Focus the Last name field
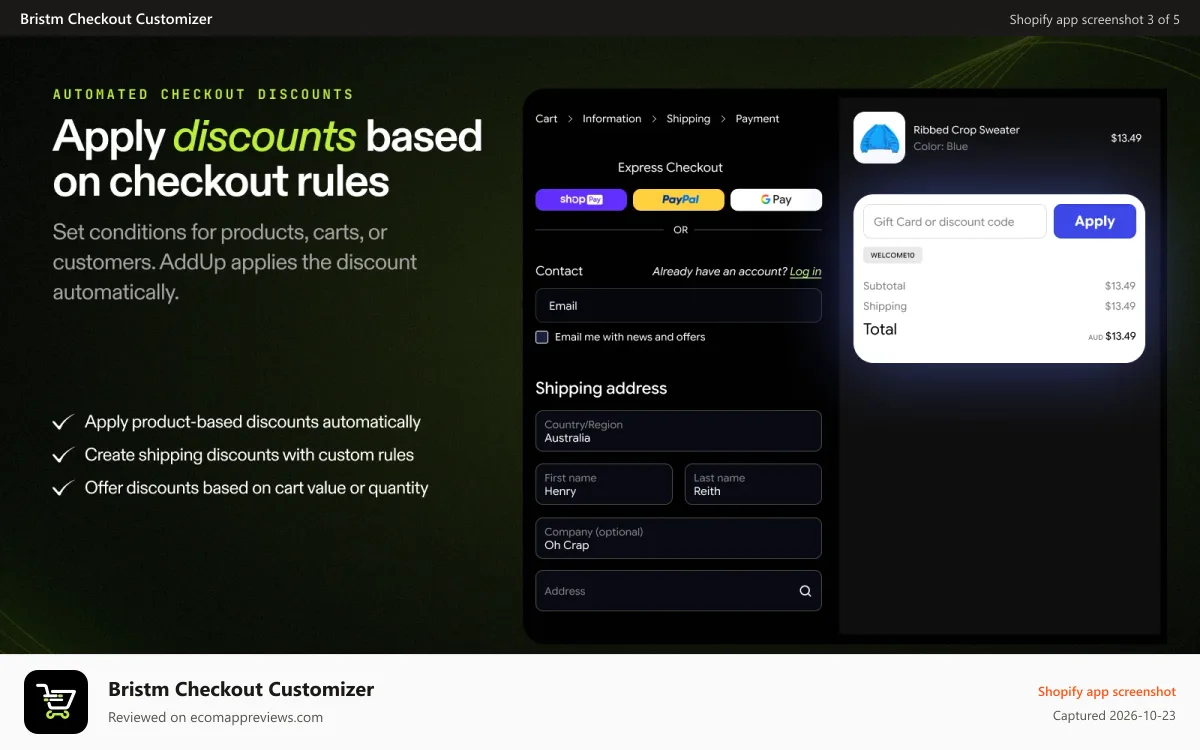 (x=753, y=484)
